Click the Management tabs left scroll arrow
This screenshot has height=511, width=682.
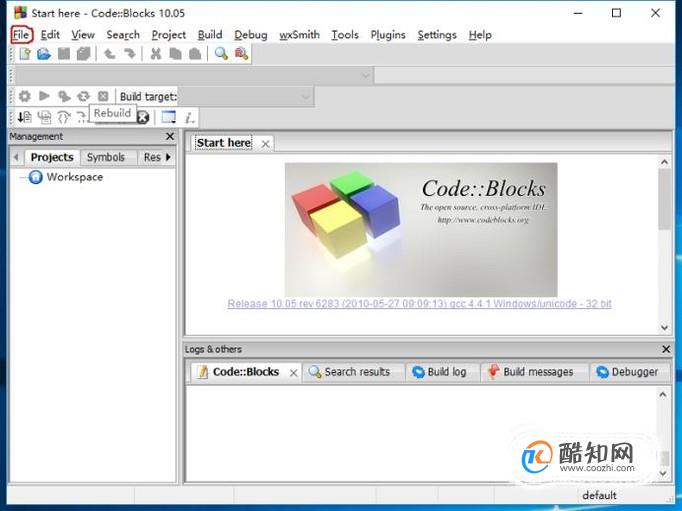point(16,157)
